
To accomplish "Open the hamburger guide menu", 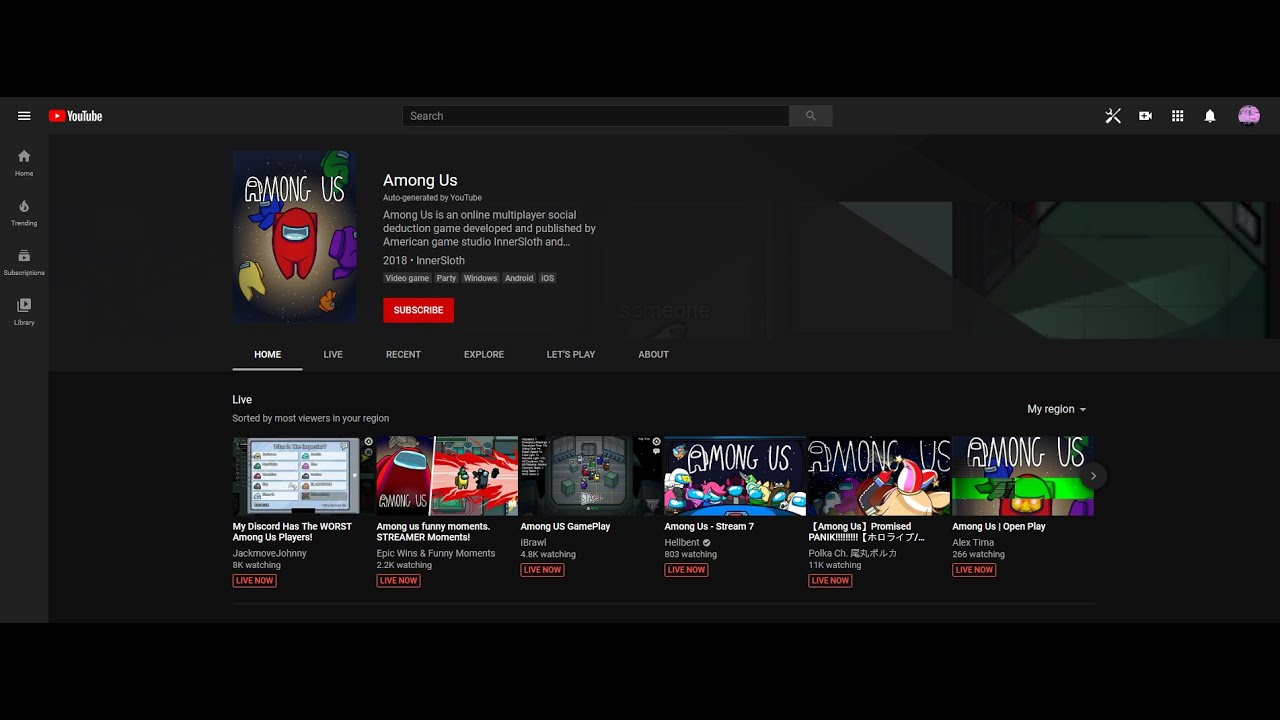I will [x=24, y=116].
